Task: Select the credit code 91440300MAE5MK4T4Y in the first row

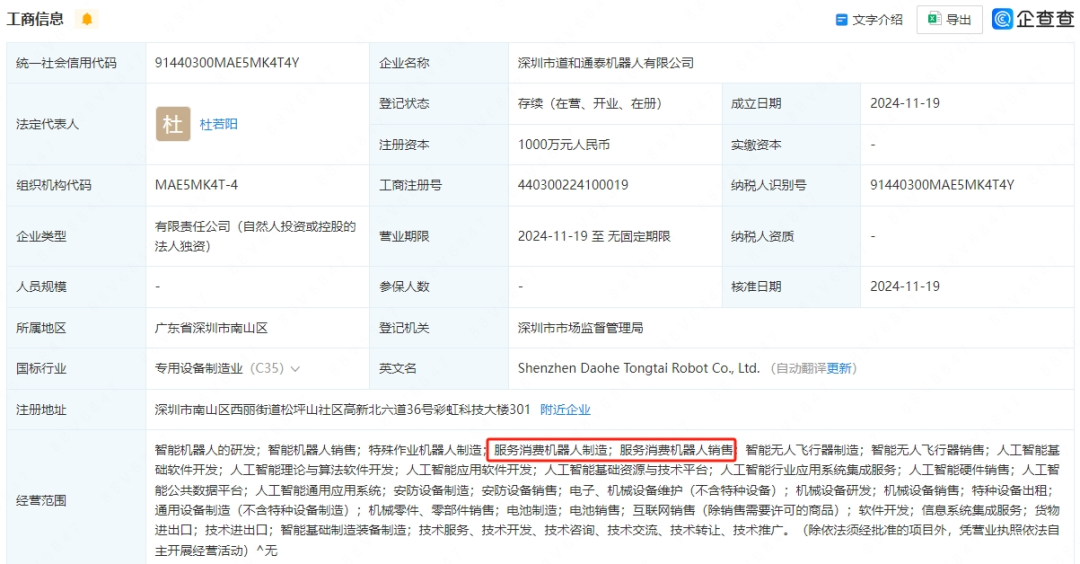Action: 227,63
